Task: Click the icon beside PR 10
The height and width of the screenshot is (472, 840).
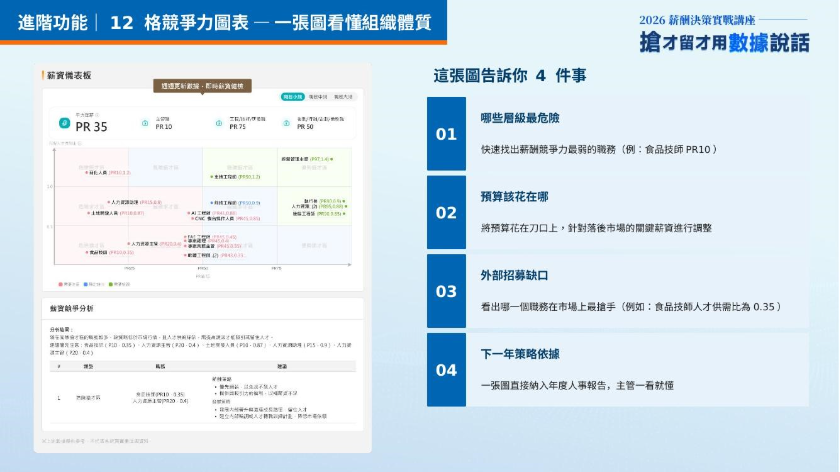Action: [145, 123]
